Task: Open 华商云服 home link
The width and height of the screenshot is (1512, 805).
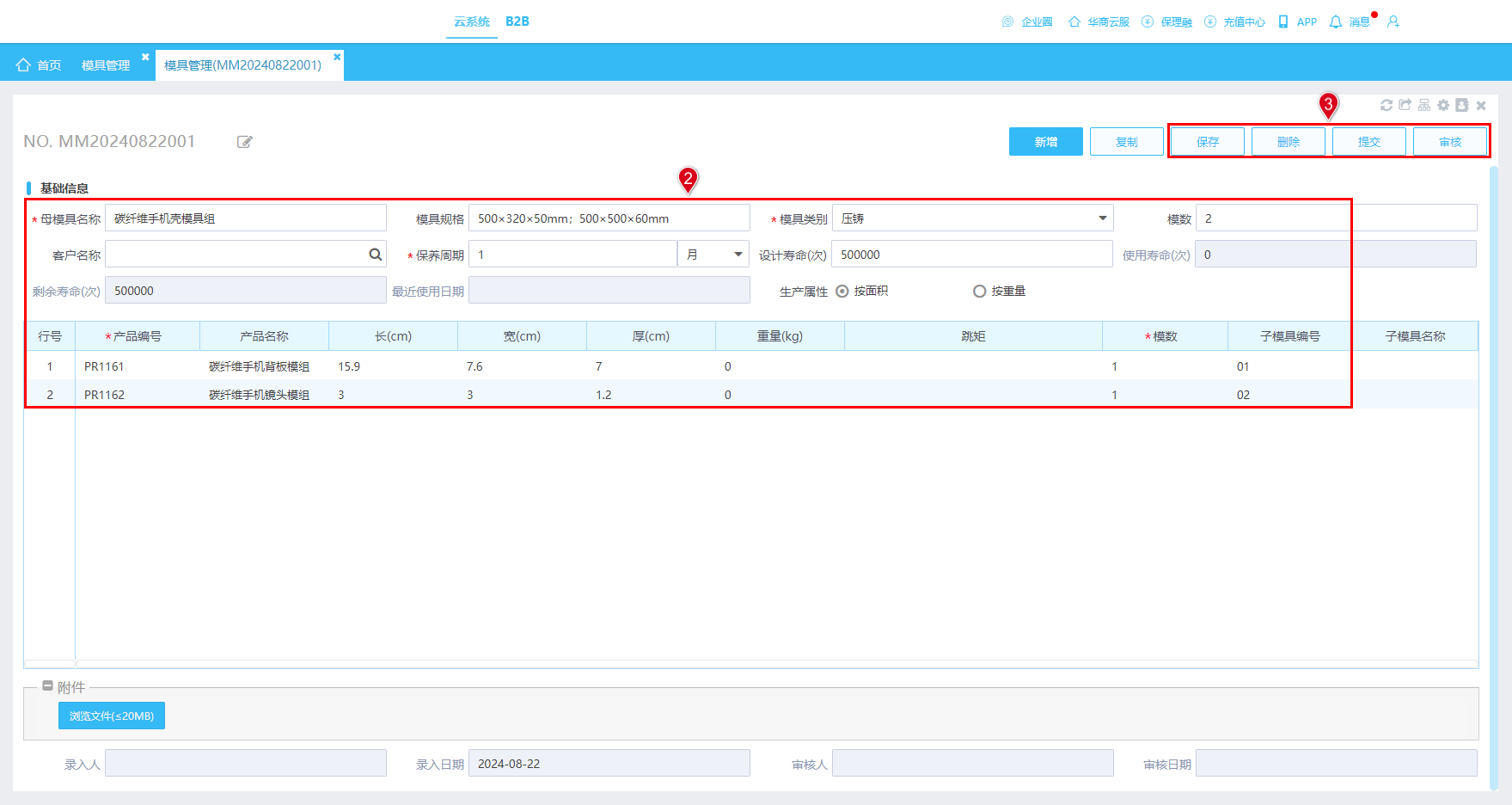Action: pyautogui.click(x=1099, y=22)
